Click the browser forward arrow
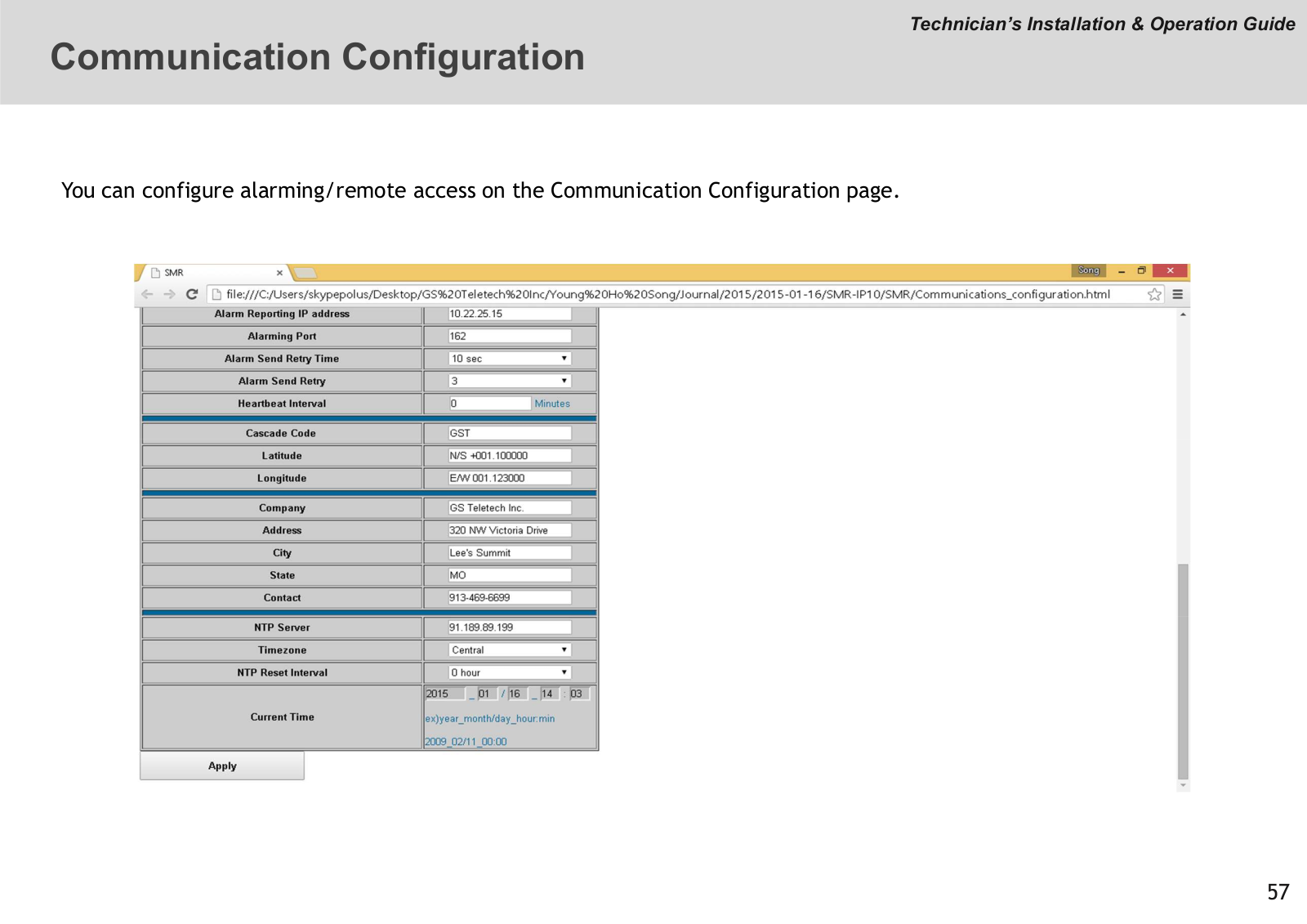The width and height of the screenshot is (1307, 924). (169, 294)
